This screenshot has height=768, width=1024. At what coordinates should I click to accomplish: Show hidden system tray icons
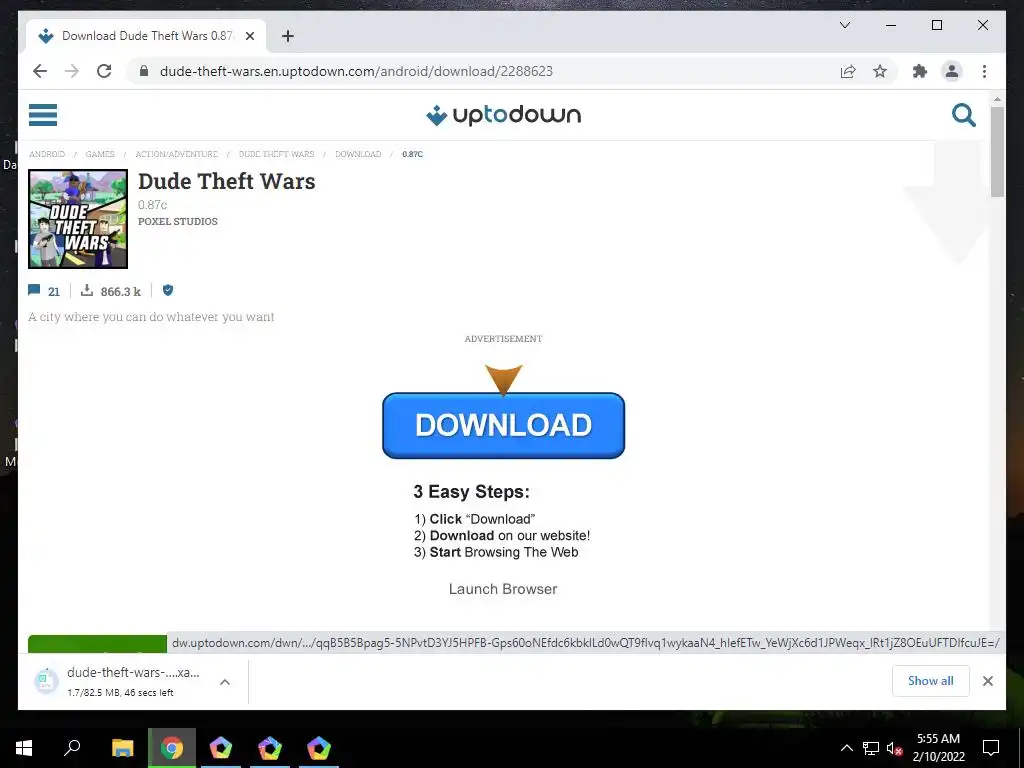pos(846,748)
